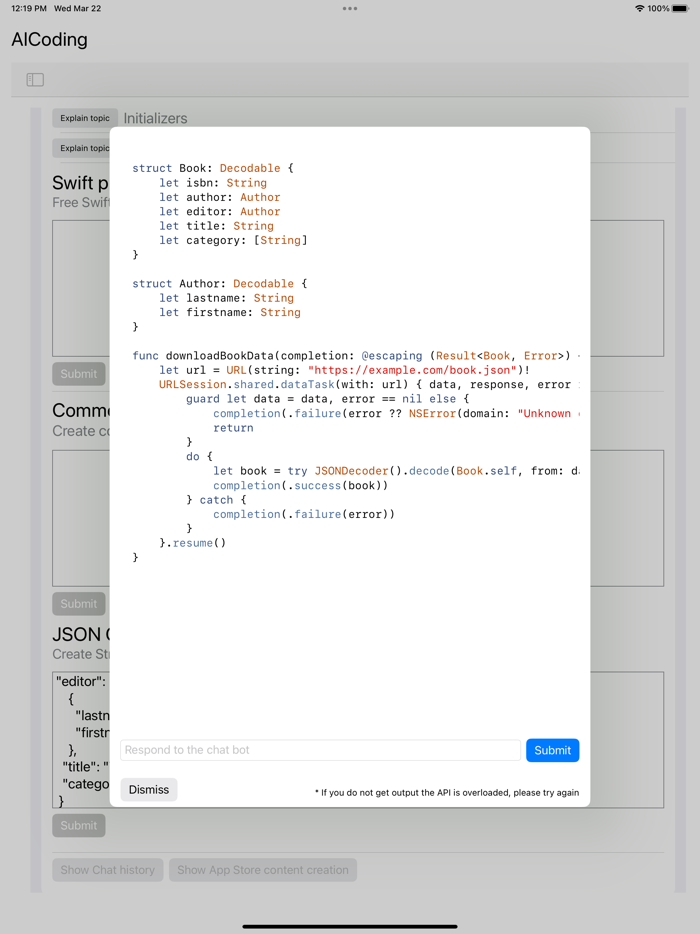Open the Show Chat history button
The image size is (700, 934).
coord(107,870)
